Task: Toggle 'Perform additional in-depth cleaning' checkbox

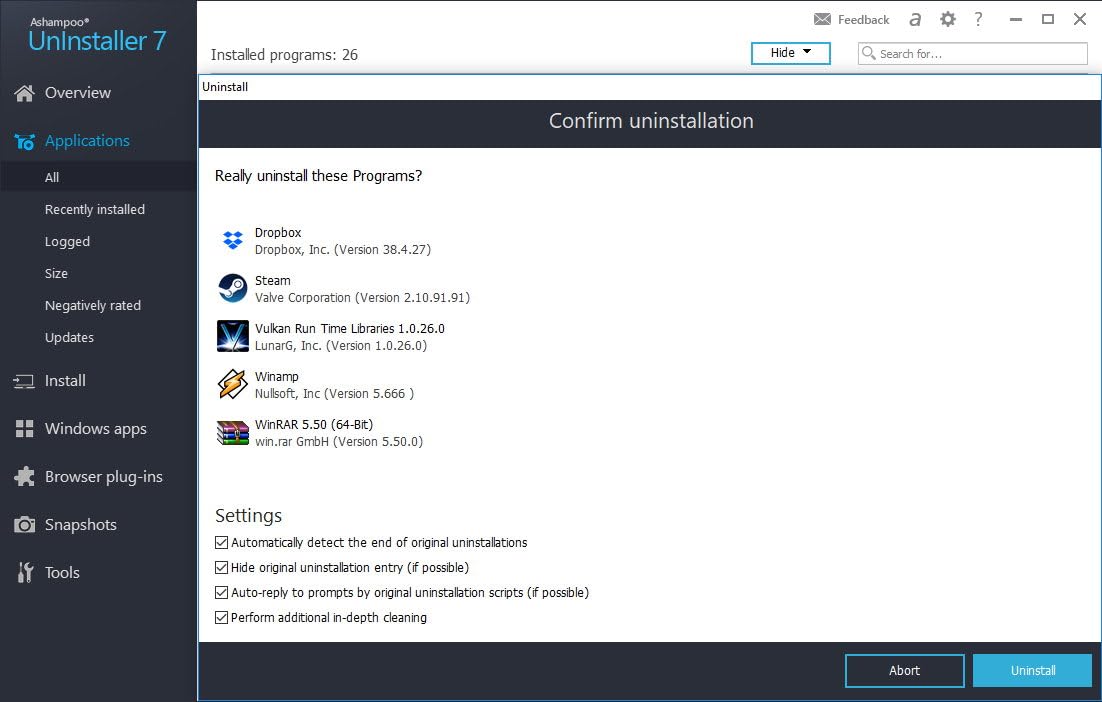Action: pyautogui.click(x=221, y=618)
